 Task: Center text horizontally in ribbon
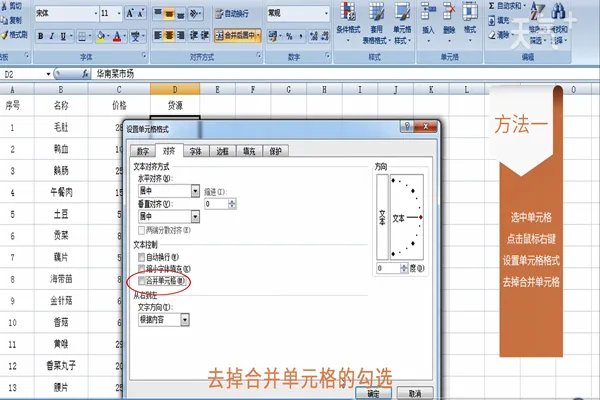click(x=169, y=36)
